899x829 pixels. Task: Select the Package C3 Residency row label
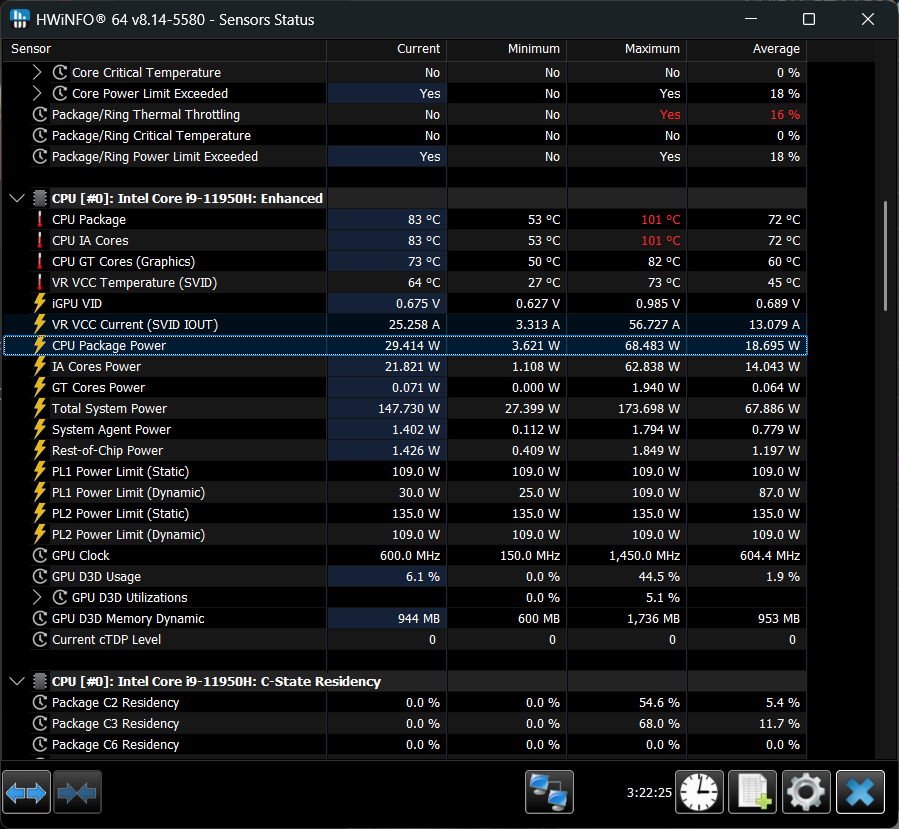pyautogui.click(x=116, y=724)
